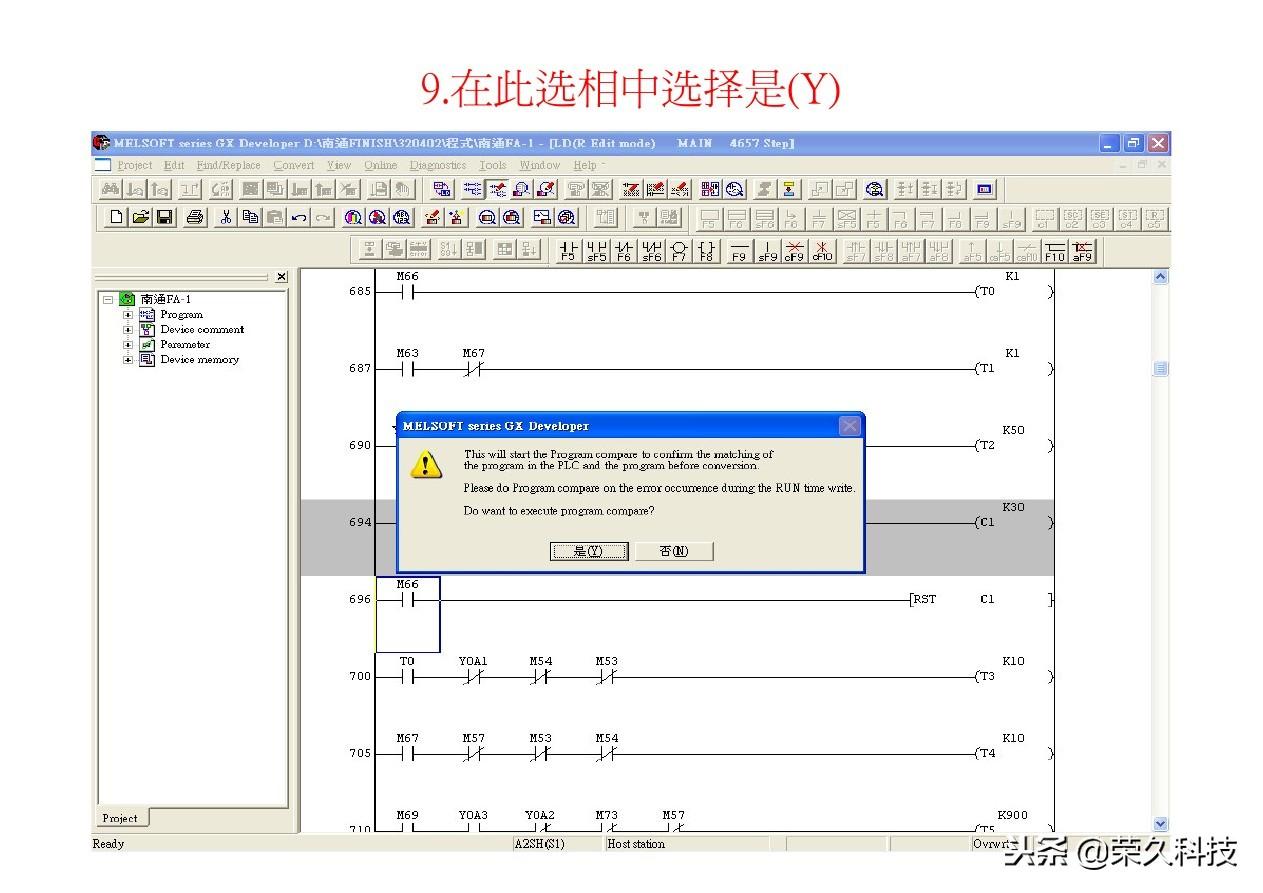
Task: Expand the Program tree node
Action: click(x=128, y=315)
